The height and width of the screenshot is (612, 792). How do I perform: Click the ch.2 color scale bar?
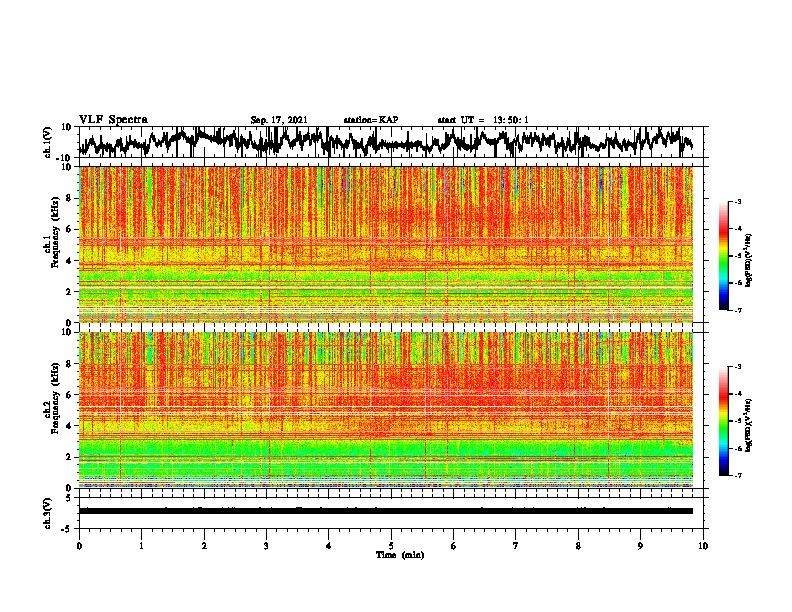pos(724,421)
